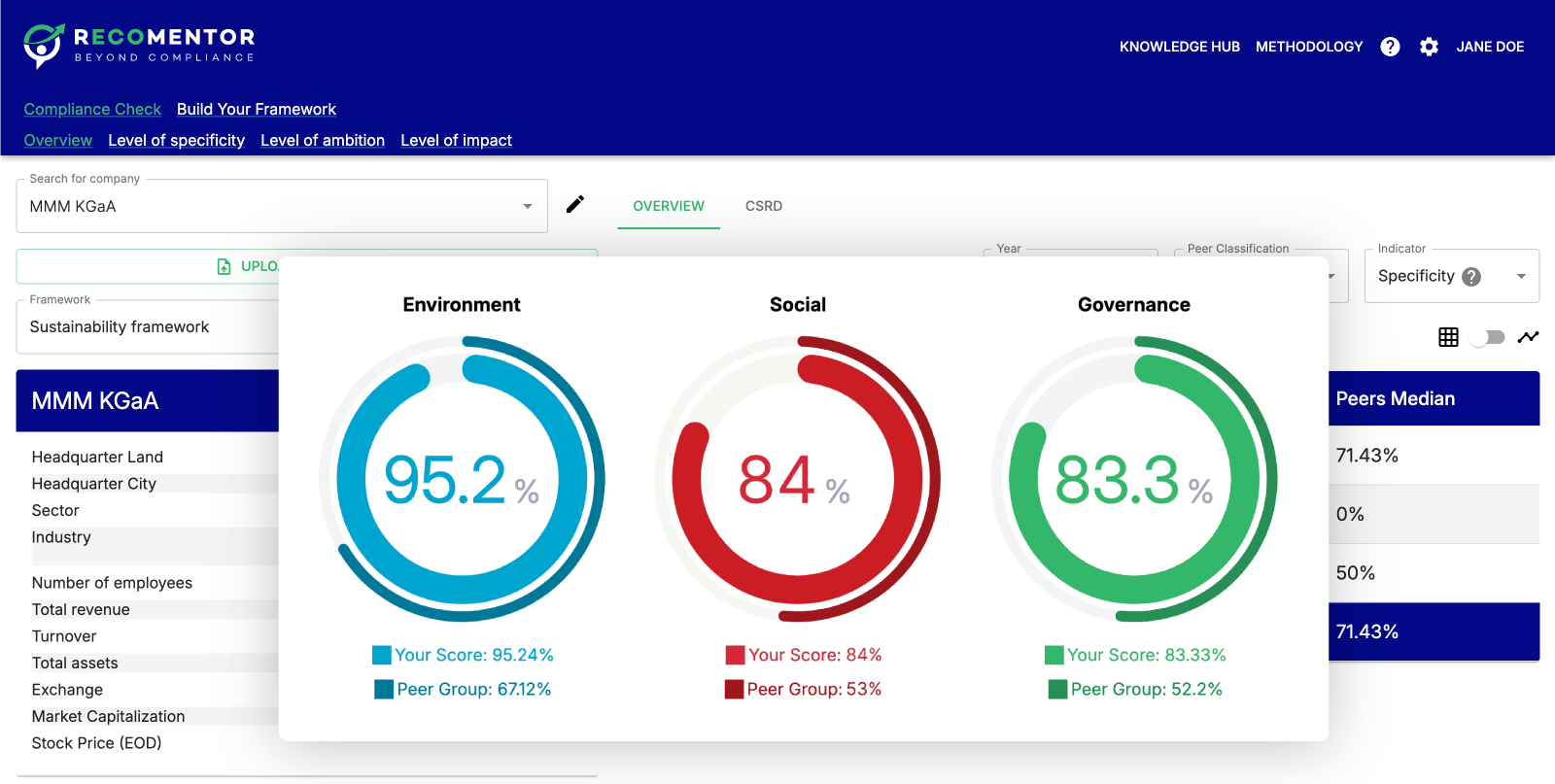Go to Level of impact page
The width and height of the screenshot is (1555, 784).
(456, 141)
